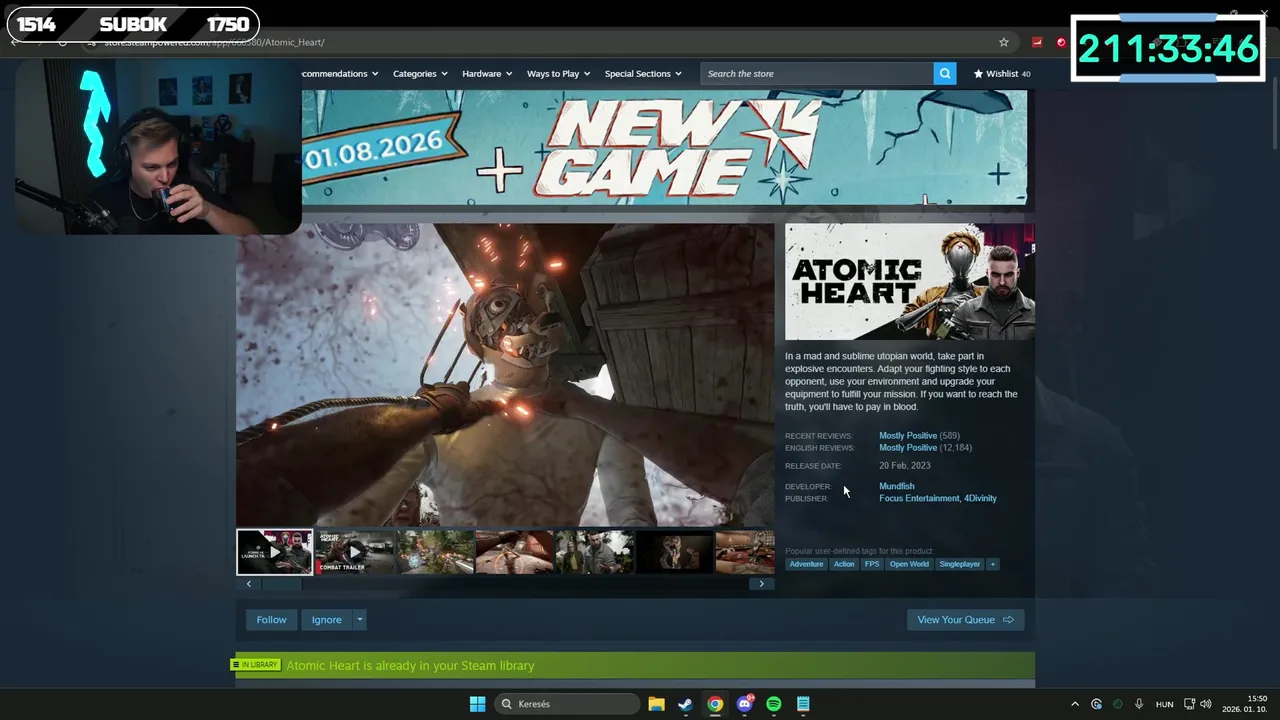Image resolution: width=1280 pixels, height=720 pixels.
Task: Open the HUN language input indicator
Action: tap(1164, 704)
